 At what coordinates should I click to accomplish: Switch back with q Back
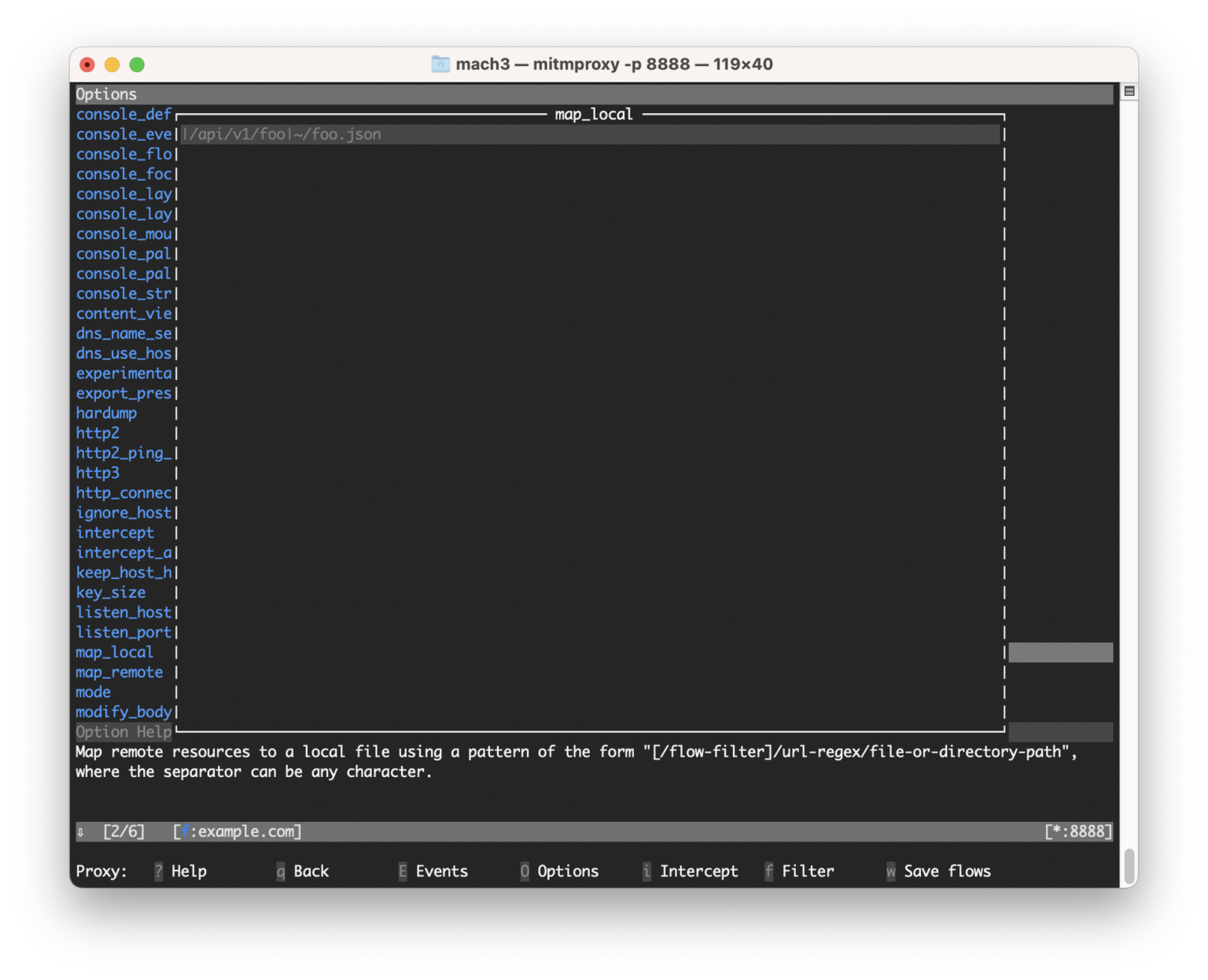pos(303,871)
